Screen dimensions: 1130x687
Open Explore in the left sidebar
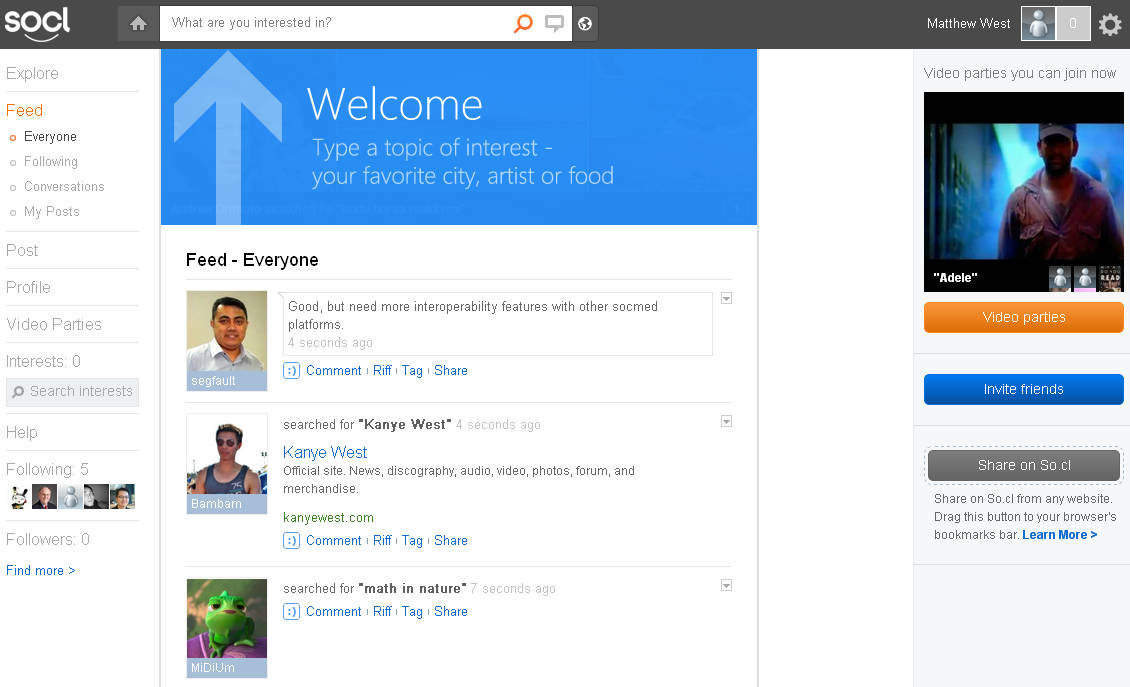tap(32, 74)
